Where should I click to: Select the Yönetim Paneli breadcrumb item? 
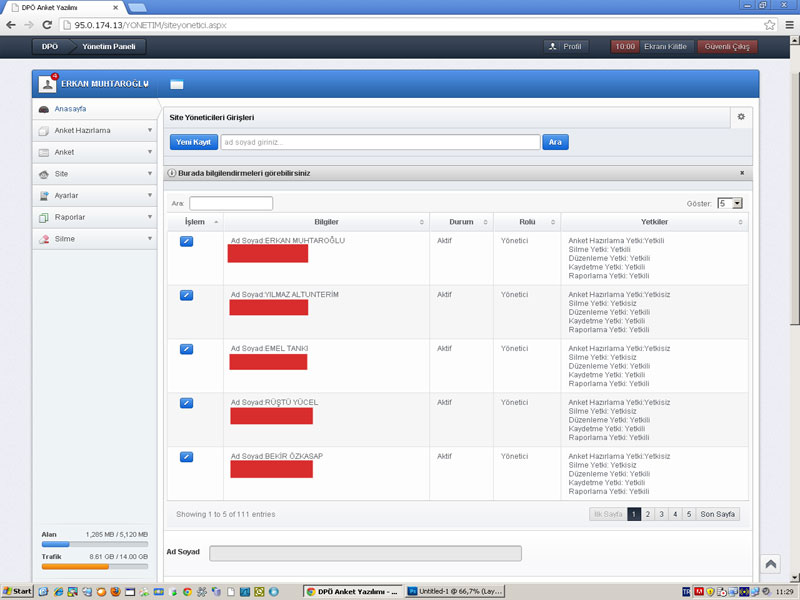109,46
